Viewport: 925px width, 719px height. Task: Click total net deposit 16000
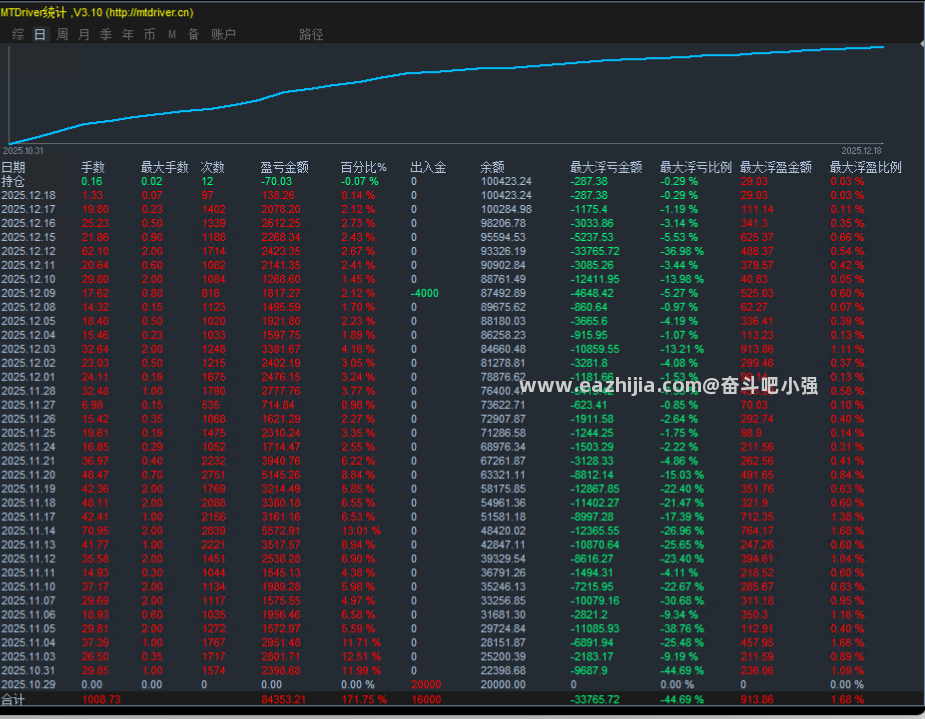click(426, 700)
